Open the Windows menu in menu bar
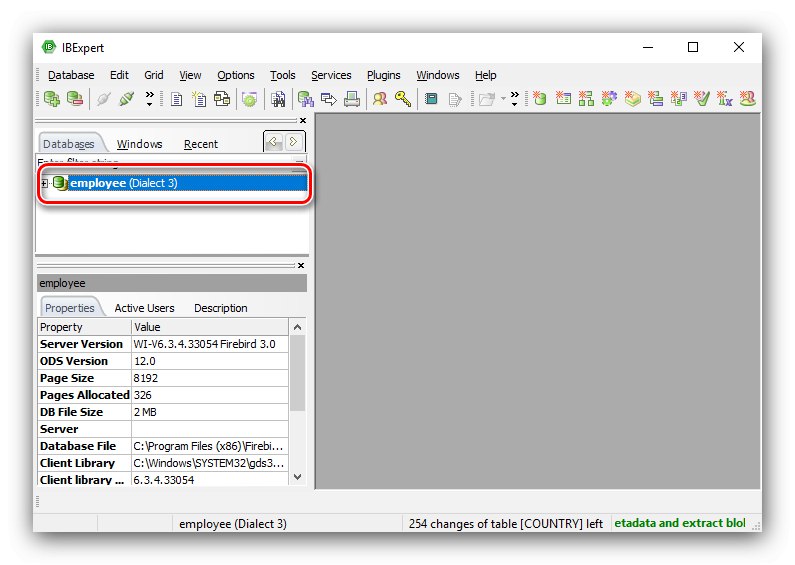This screenshot has height=565, width=795. (x=438, y=75)
